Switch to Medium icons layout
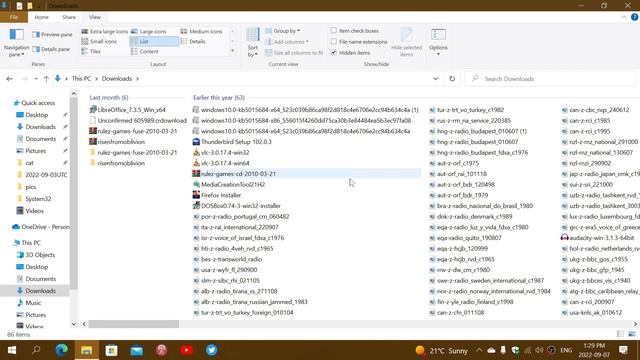Screen dimensions: 640x360 click(x=202, y=31)
